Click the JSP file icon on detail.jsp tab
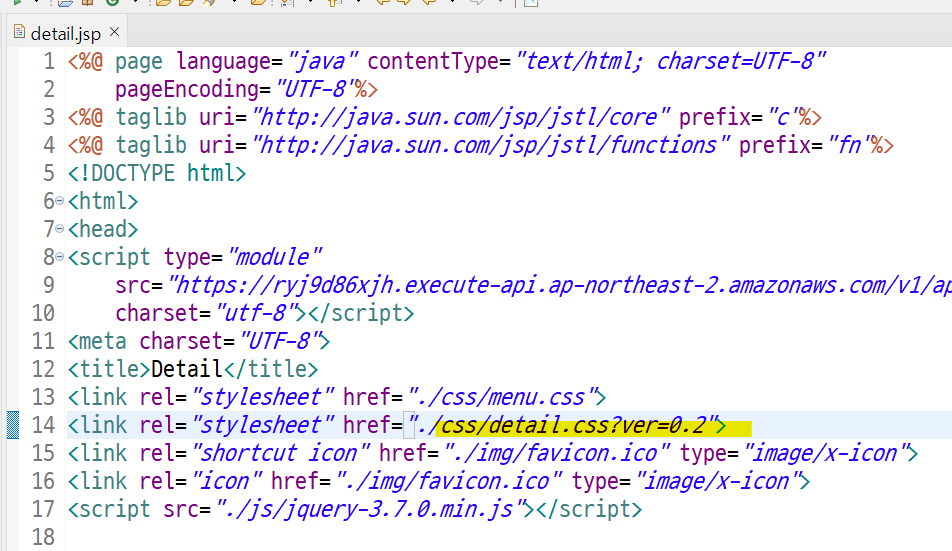Image resolution: width=952 pixels, height=551 pixels. point(19,32)
